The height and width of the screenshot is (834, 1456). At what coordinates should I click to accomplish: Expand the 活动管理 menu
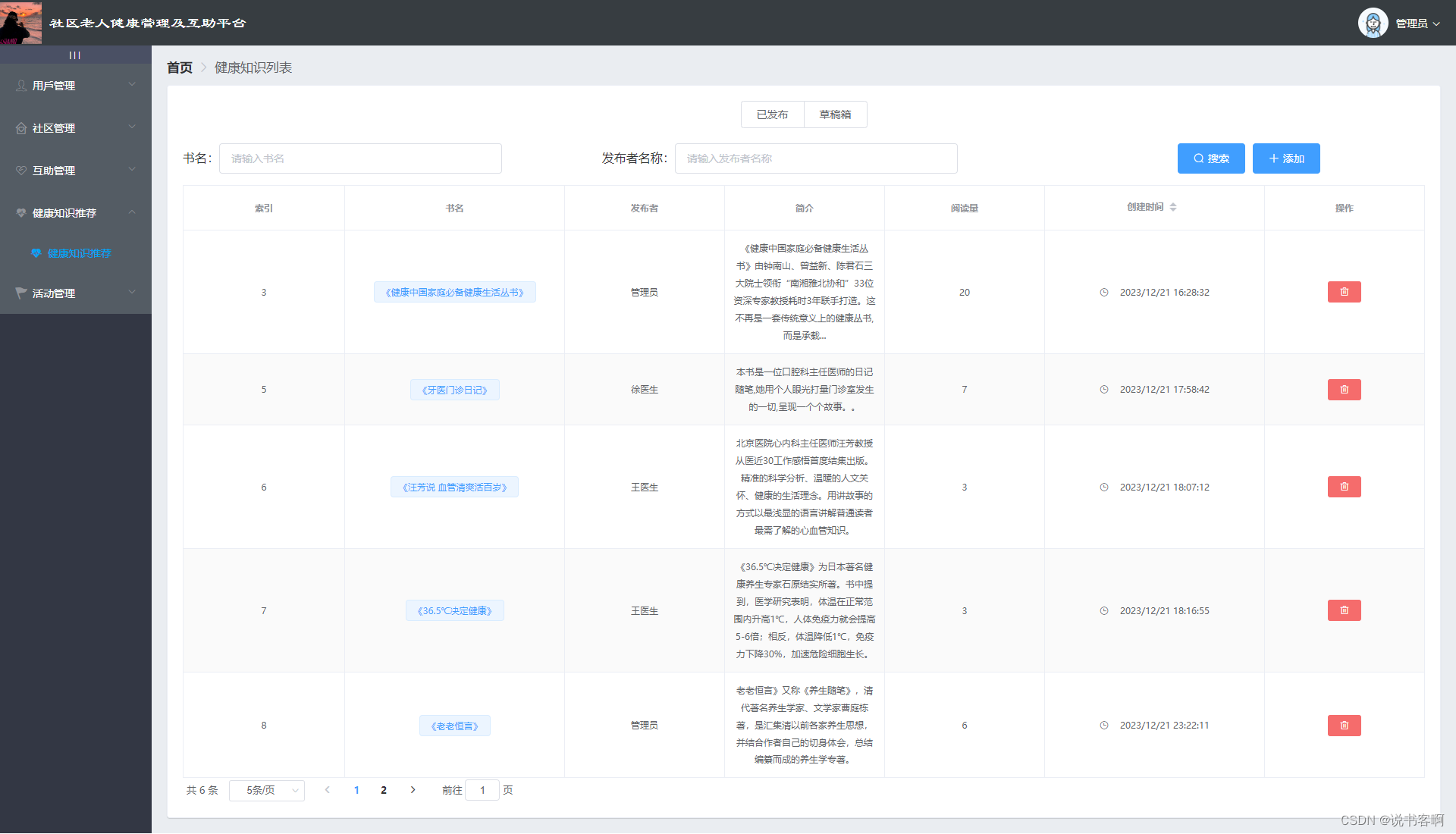(x=76, y=293)
